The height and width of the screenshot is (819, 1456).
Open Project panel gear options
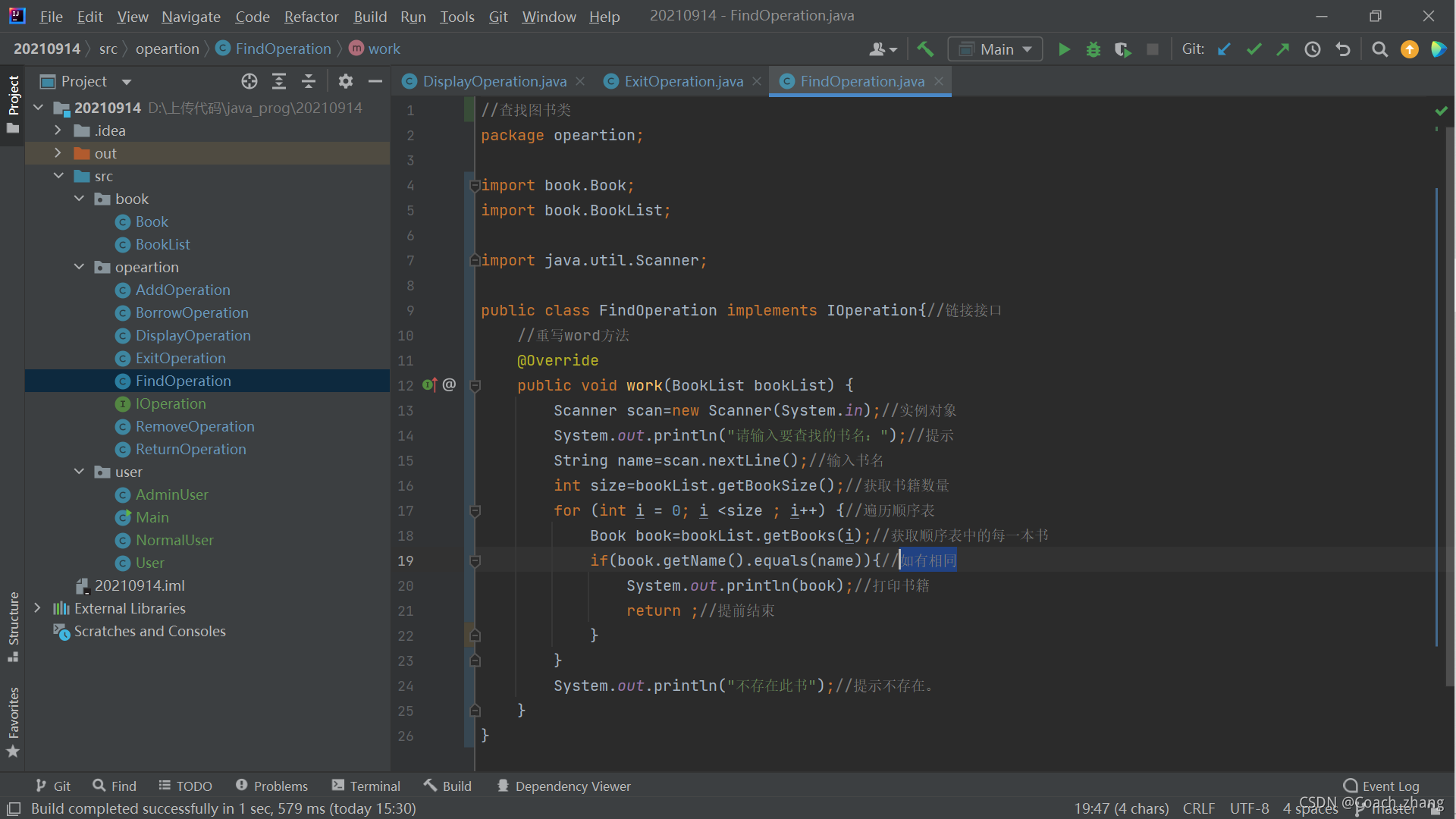point(346,81)
